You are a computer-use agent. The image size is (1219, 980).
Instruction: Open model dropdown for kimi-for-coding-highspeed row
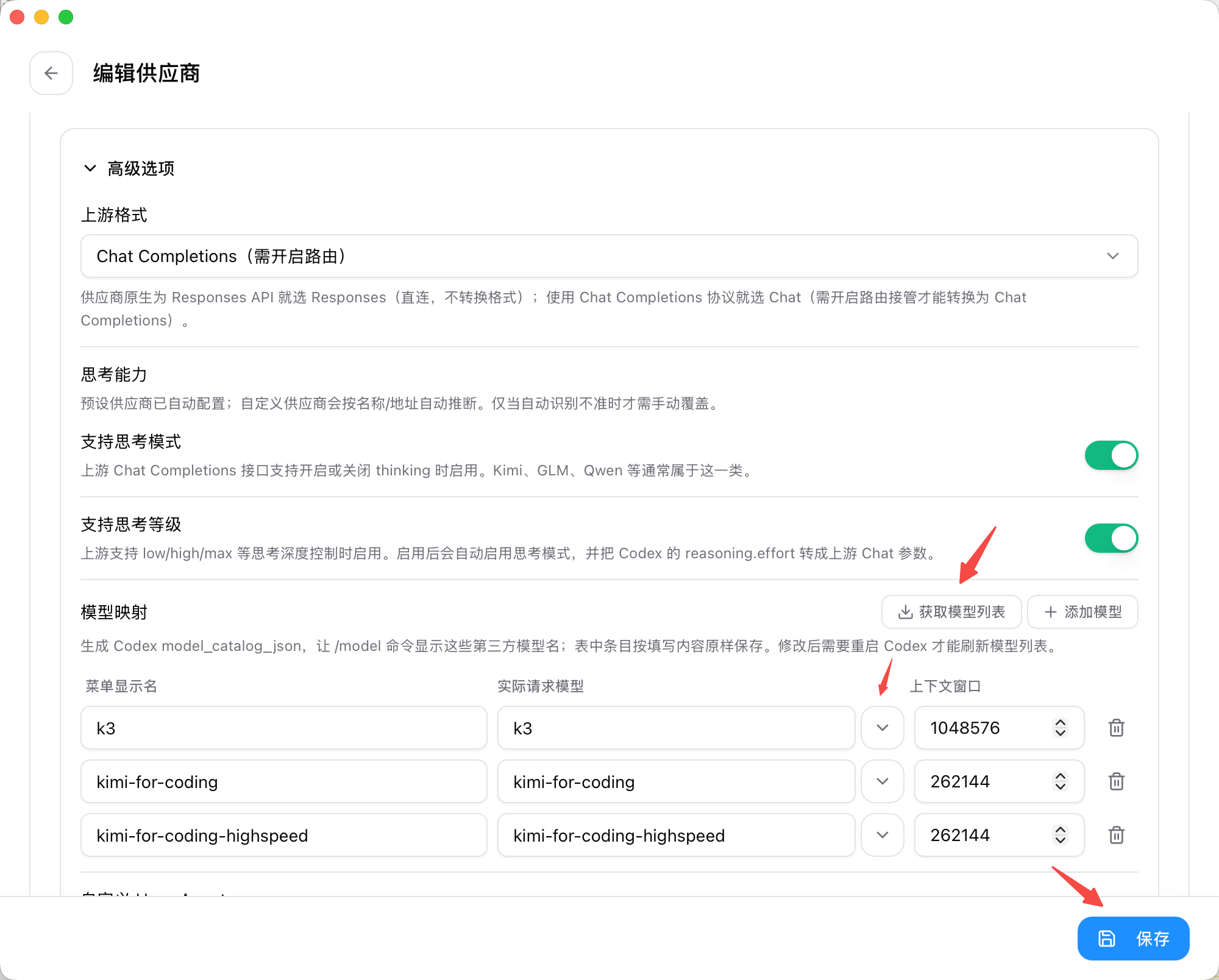pos(882,835)
